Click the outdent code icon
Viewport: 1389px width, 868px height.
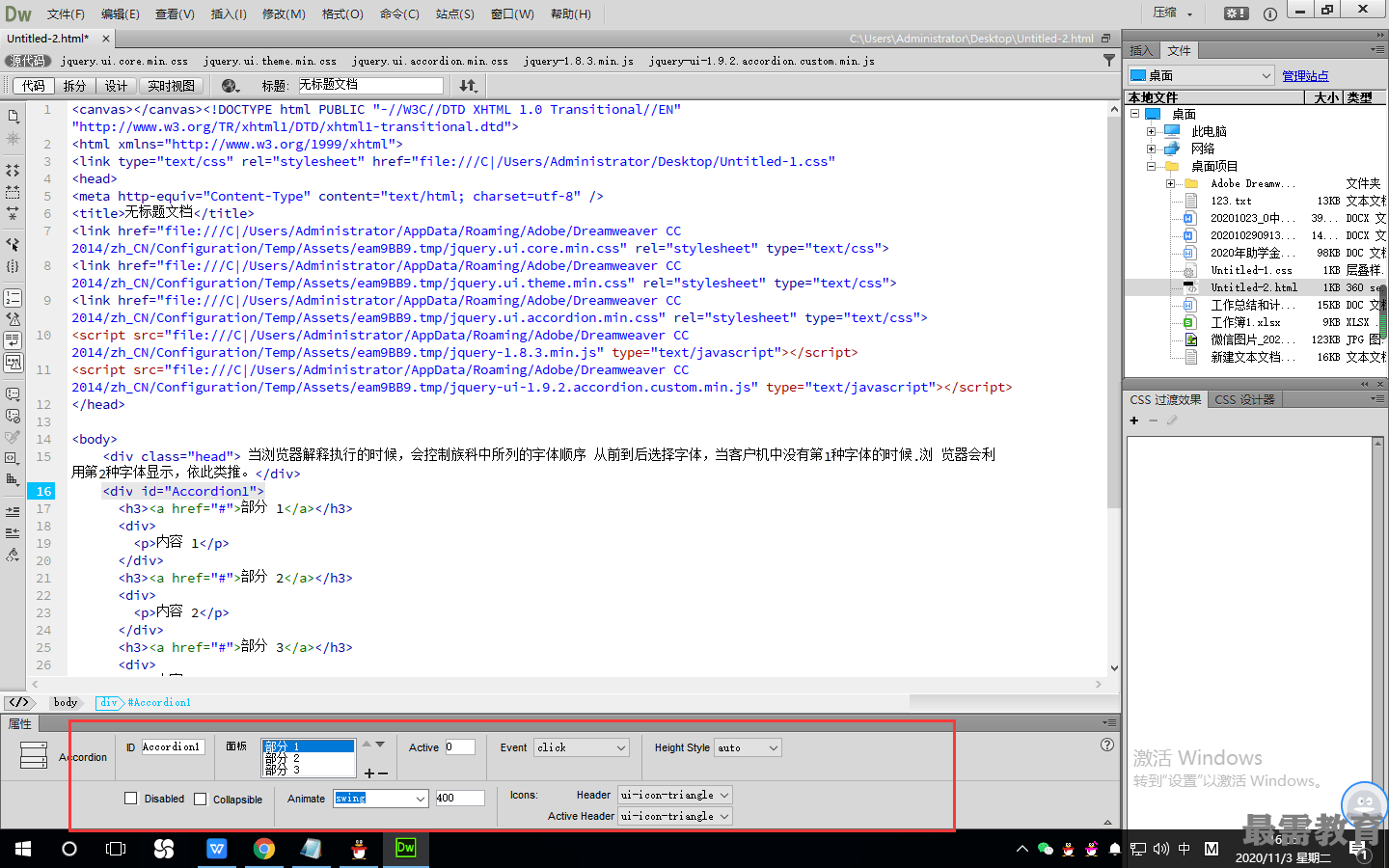(x=13, y=532)
